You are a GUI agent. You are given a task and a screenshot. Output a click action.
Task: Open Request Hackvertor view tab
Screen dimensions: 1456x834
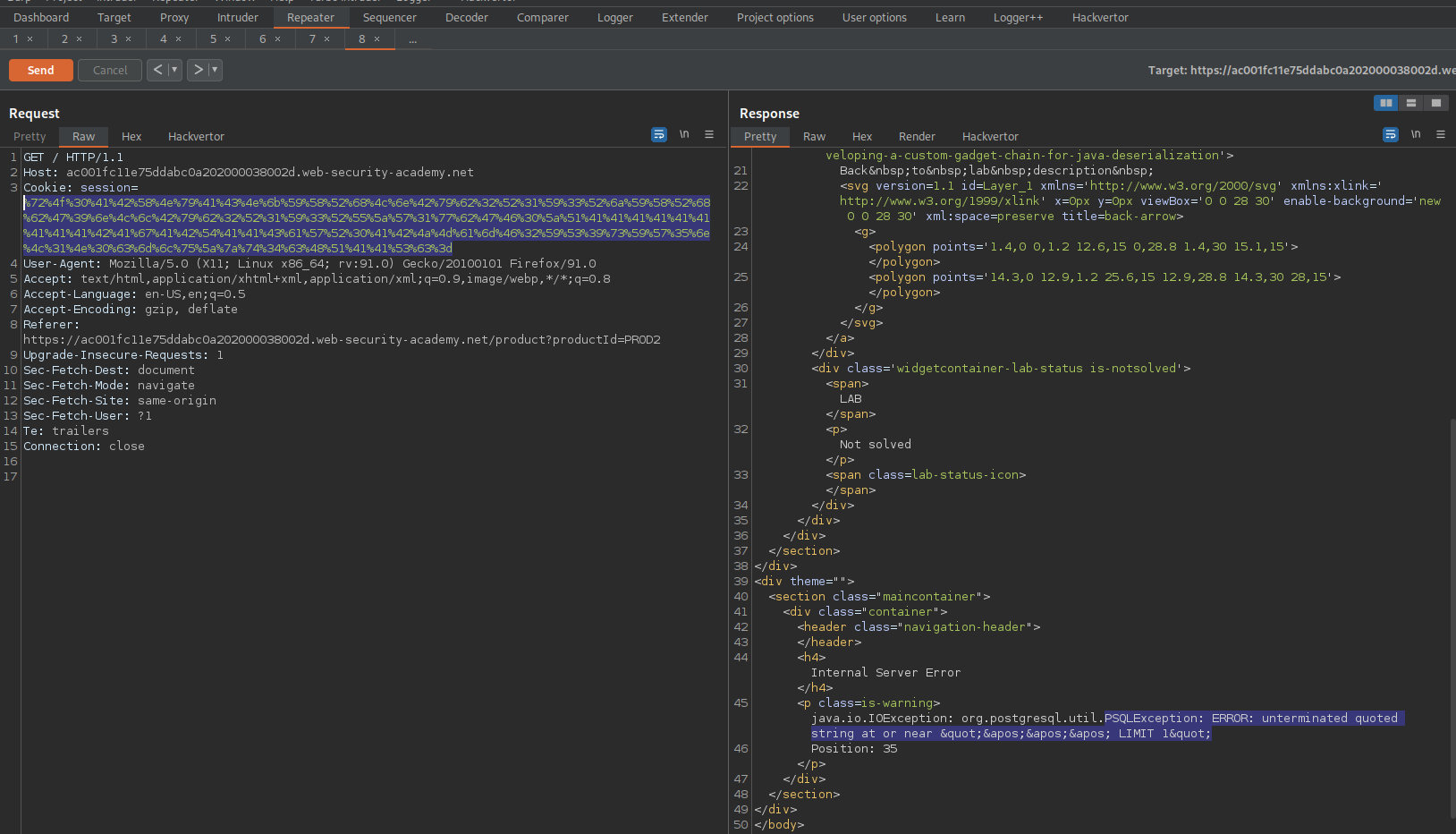[196, 136]
